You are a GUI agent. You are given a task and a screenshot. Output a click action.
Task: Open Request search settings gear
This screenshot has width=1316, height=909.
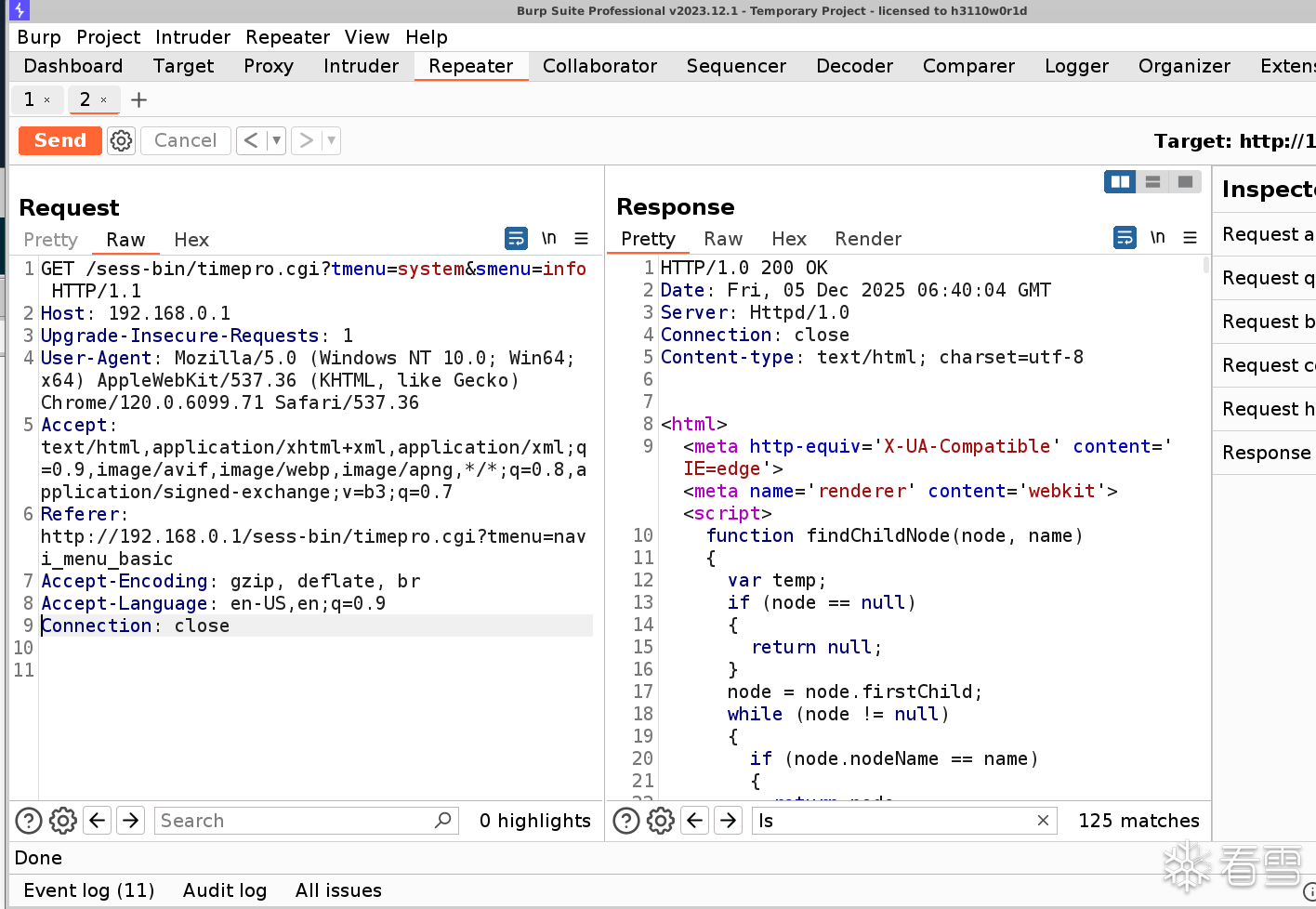pyautogui.click(x=63, y=821)
